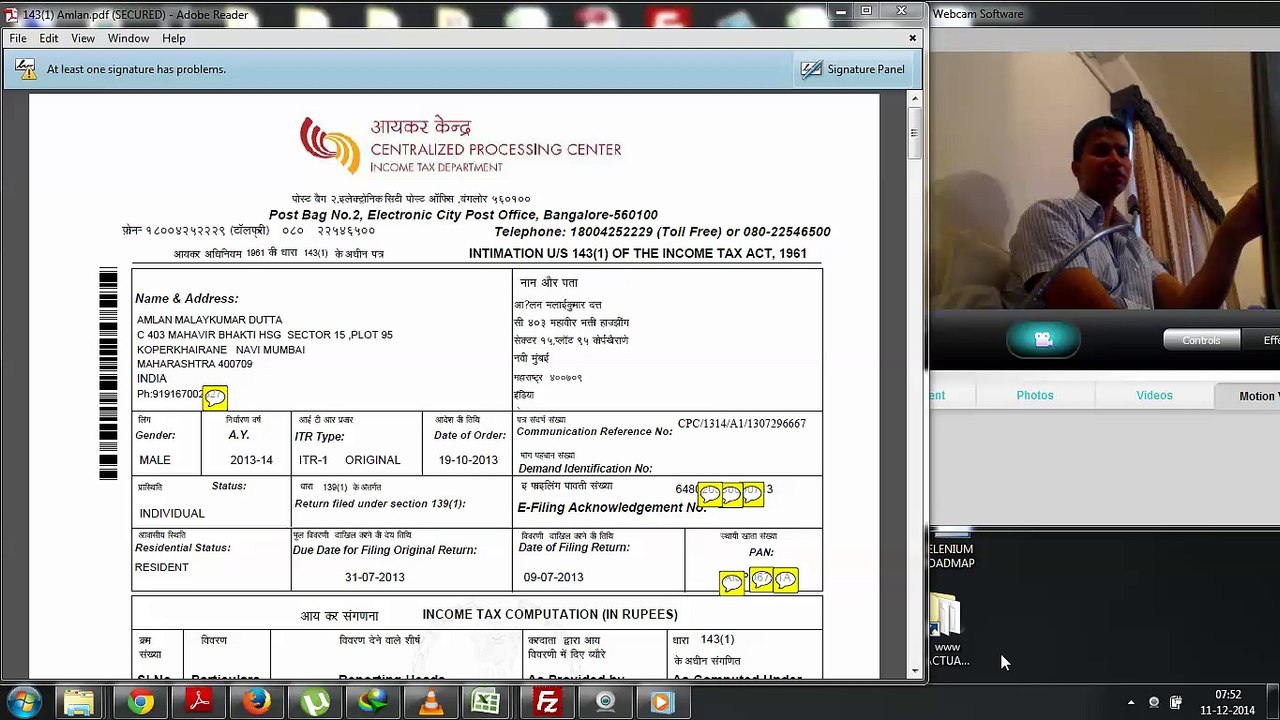This screenshot has height=720, width=1280.
Task: Open last sticky note on acknowledgement number
Action: (753, 493)
